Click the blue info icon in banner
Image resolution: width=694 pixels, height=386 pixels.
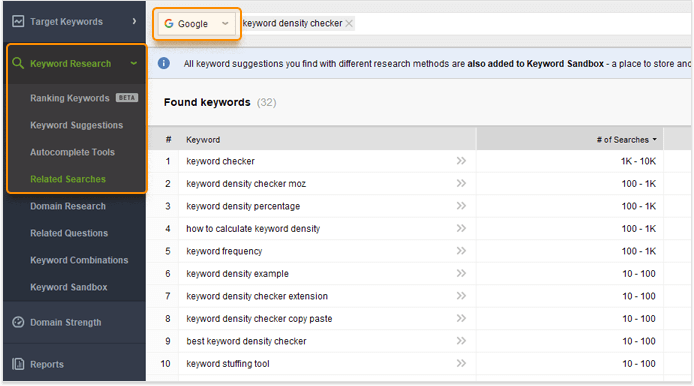tap(164, 63)
